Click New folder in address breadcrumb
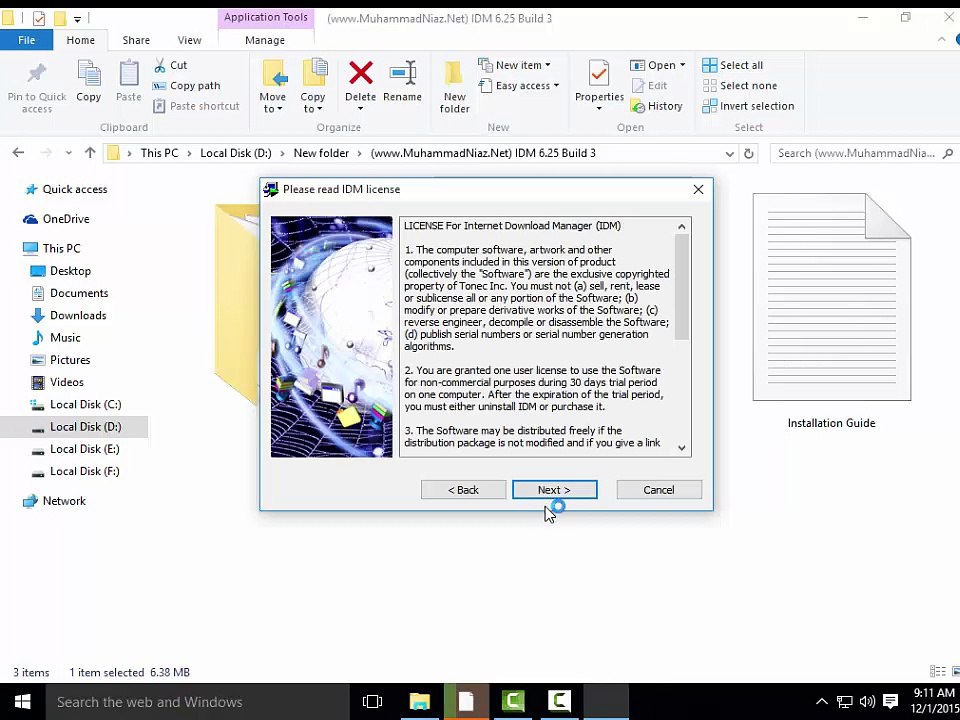 [x=321, y=153]
